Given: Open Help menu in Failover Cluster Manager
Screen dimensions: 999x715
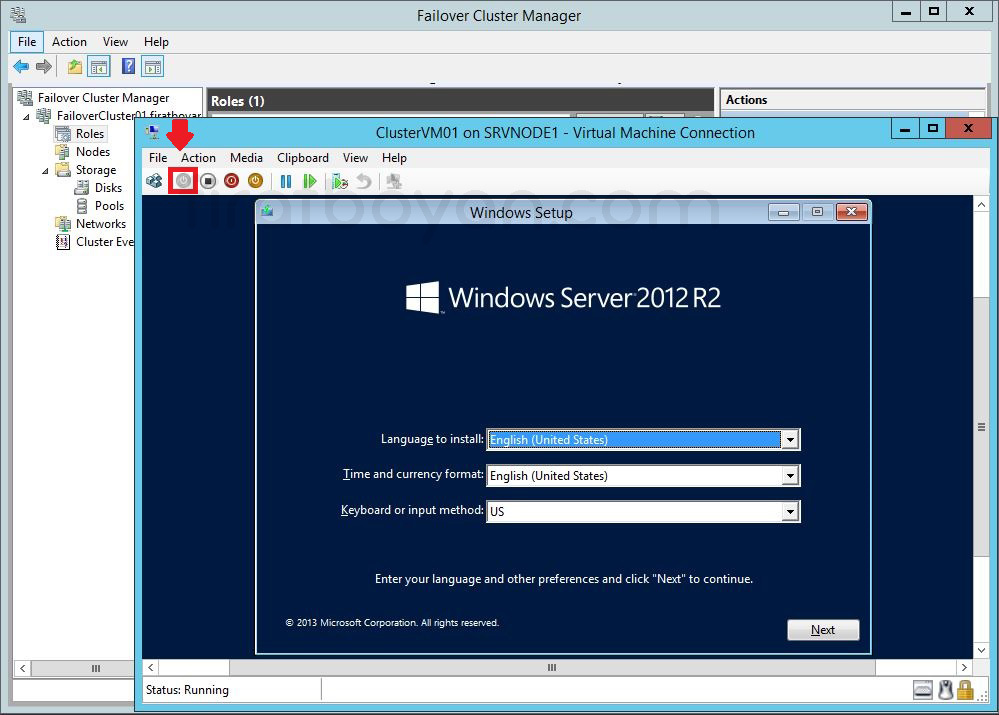Looking at the screenshot, I should coord(156,41).
